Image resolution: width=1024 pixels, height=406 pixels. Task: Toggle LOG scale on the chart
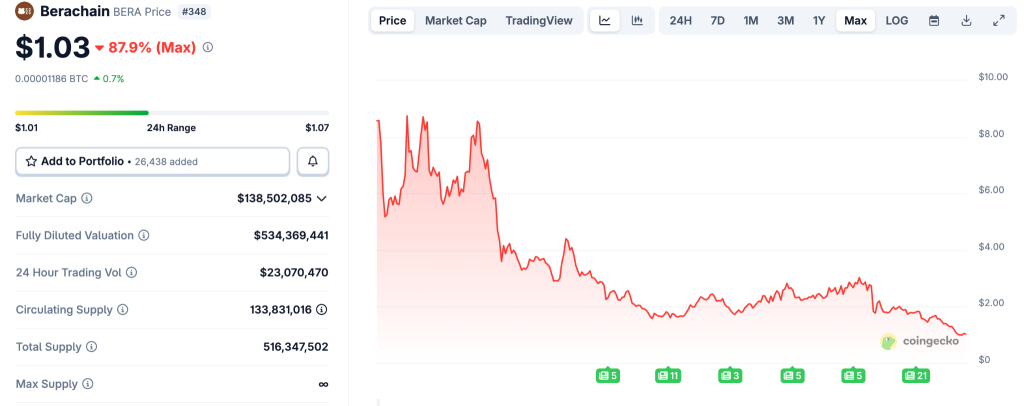tap(897, 20)
